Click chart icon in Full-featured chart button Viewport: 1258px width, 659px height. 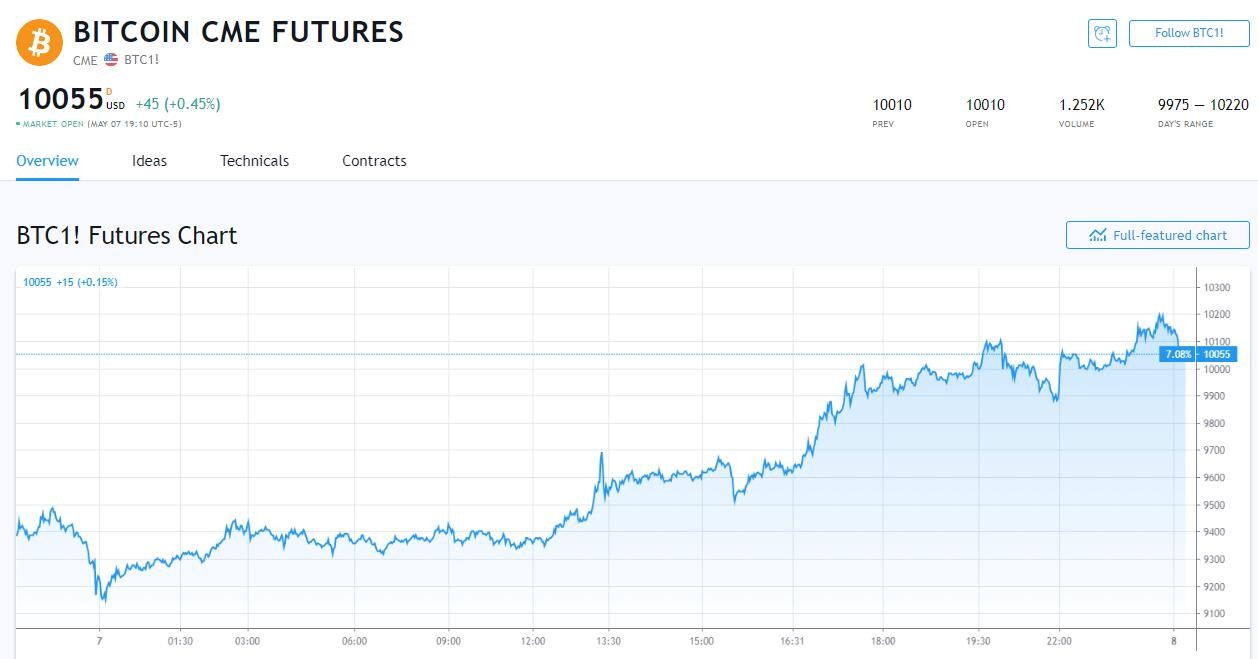coord(1097,235)
